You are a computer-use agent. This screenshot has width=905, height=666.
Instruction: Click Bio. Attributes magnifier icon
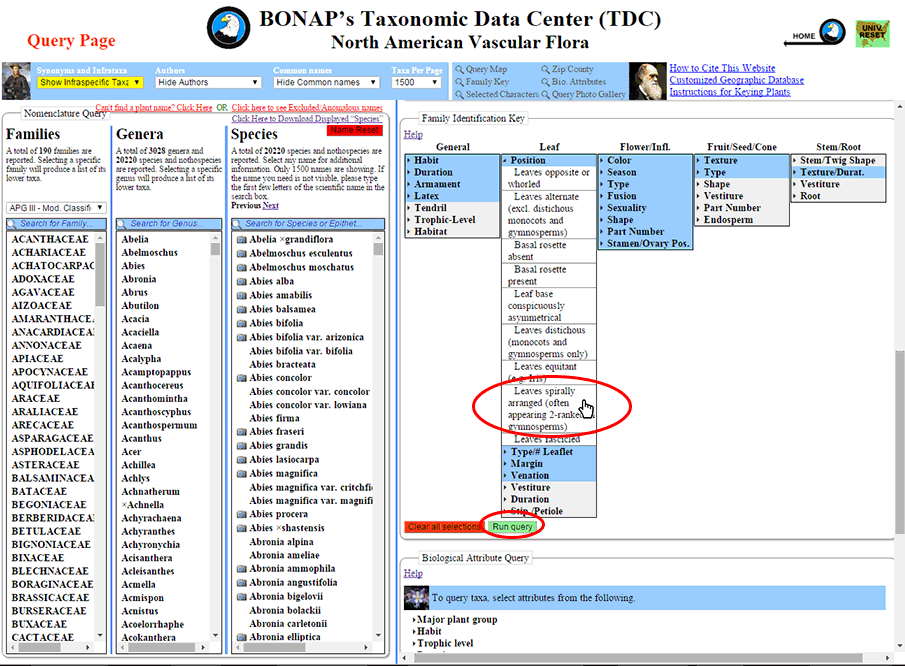(x=545, y=82)
